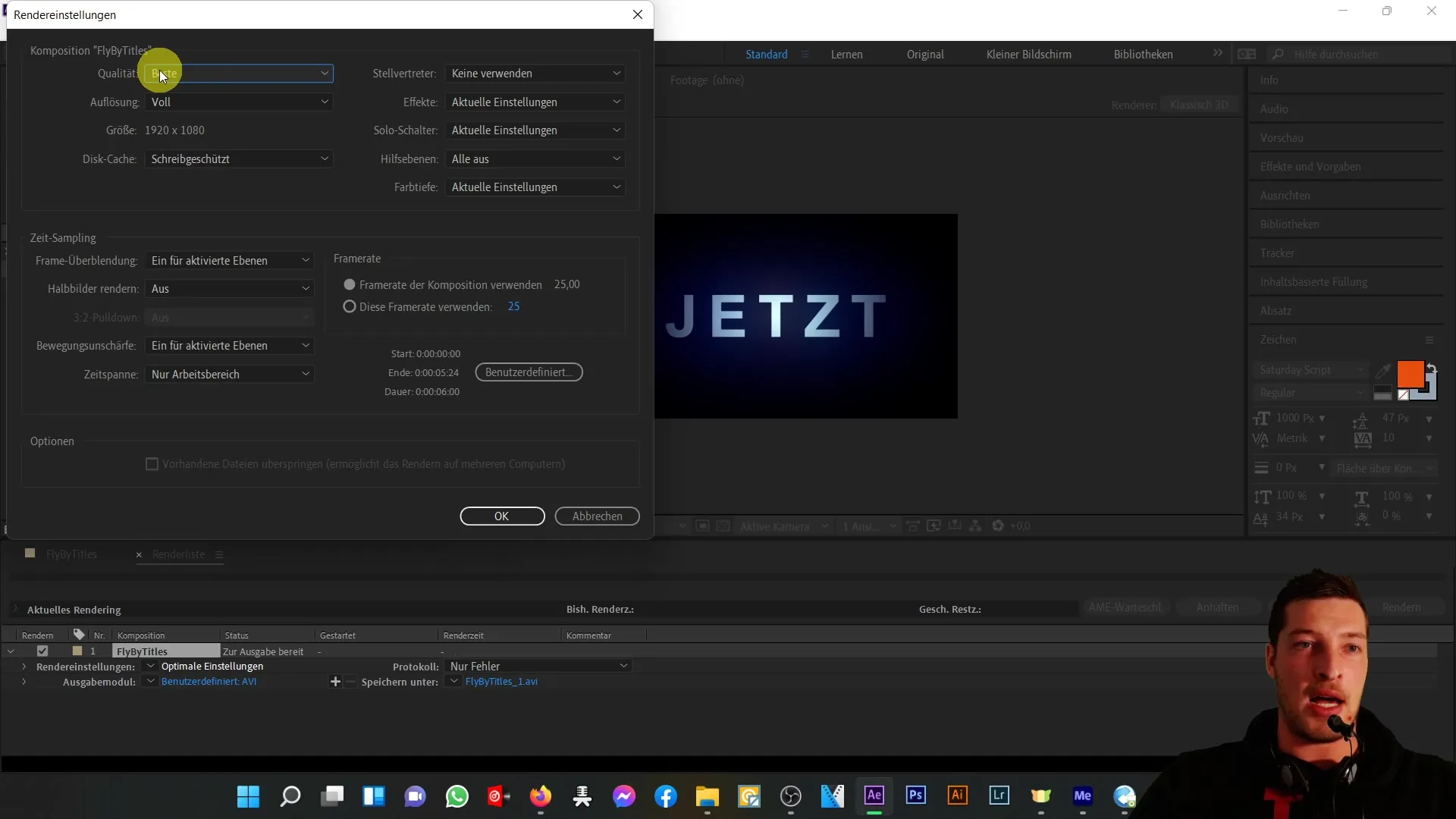The width and height of the screenshot is (1456, 819).
Task: Open the Zeichen panel menu icon
Action: click(1429, 340)
